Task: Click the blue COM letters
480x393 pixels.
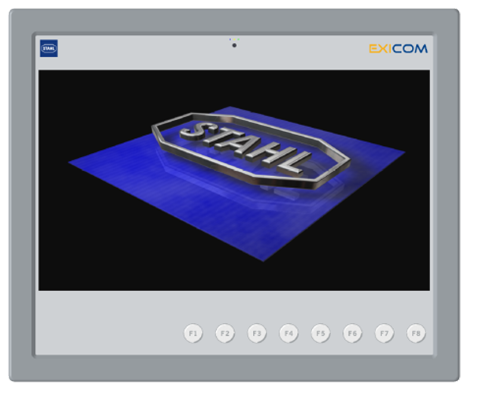Action: (x=410, y=49)
